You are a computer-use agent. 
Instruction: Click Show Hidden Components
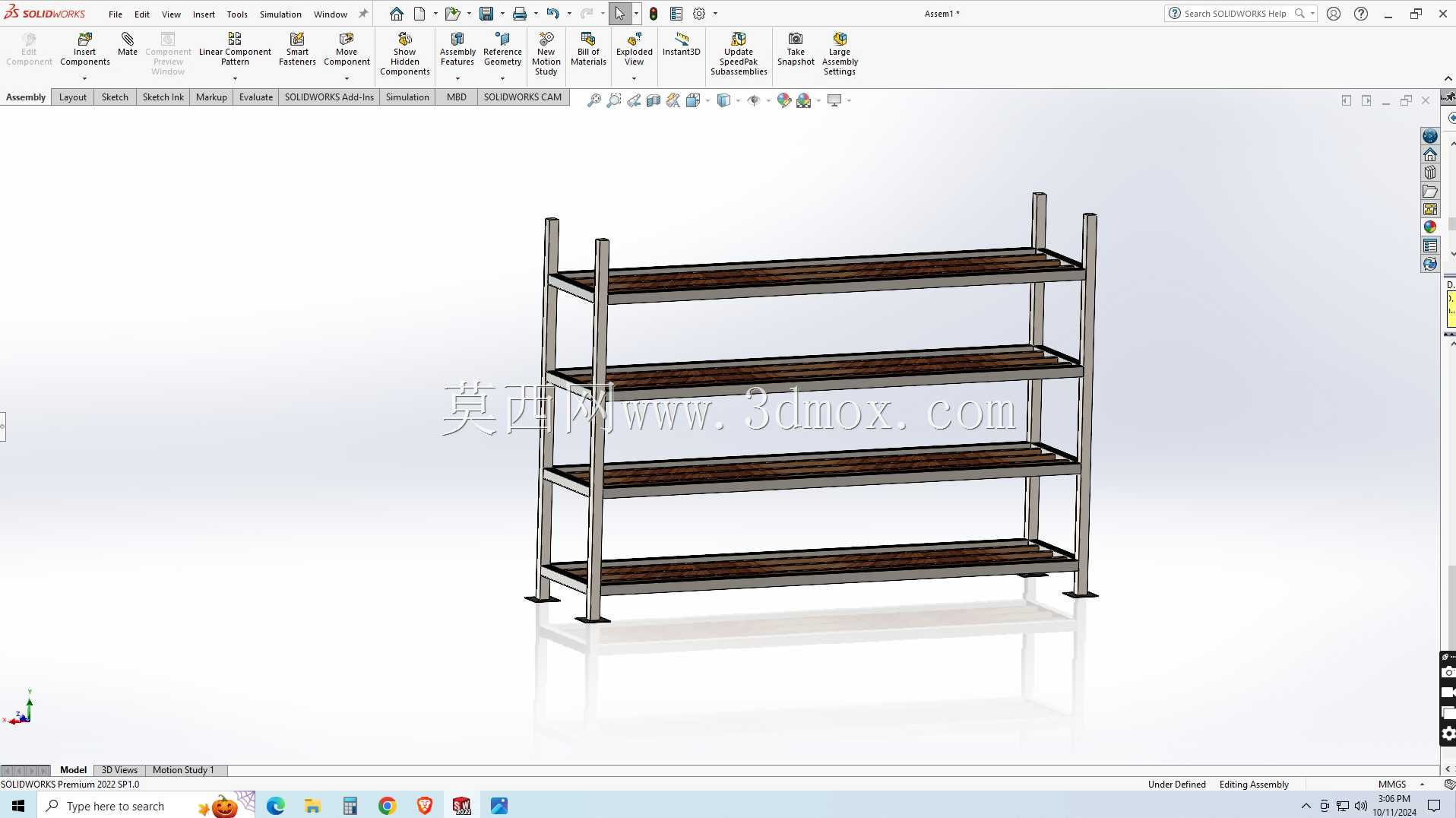pyautogui.click(x=405, y=53)
